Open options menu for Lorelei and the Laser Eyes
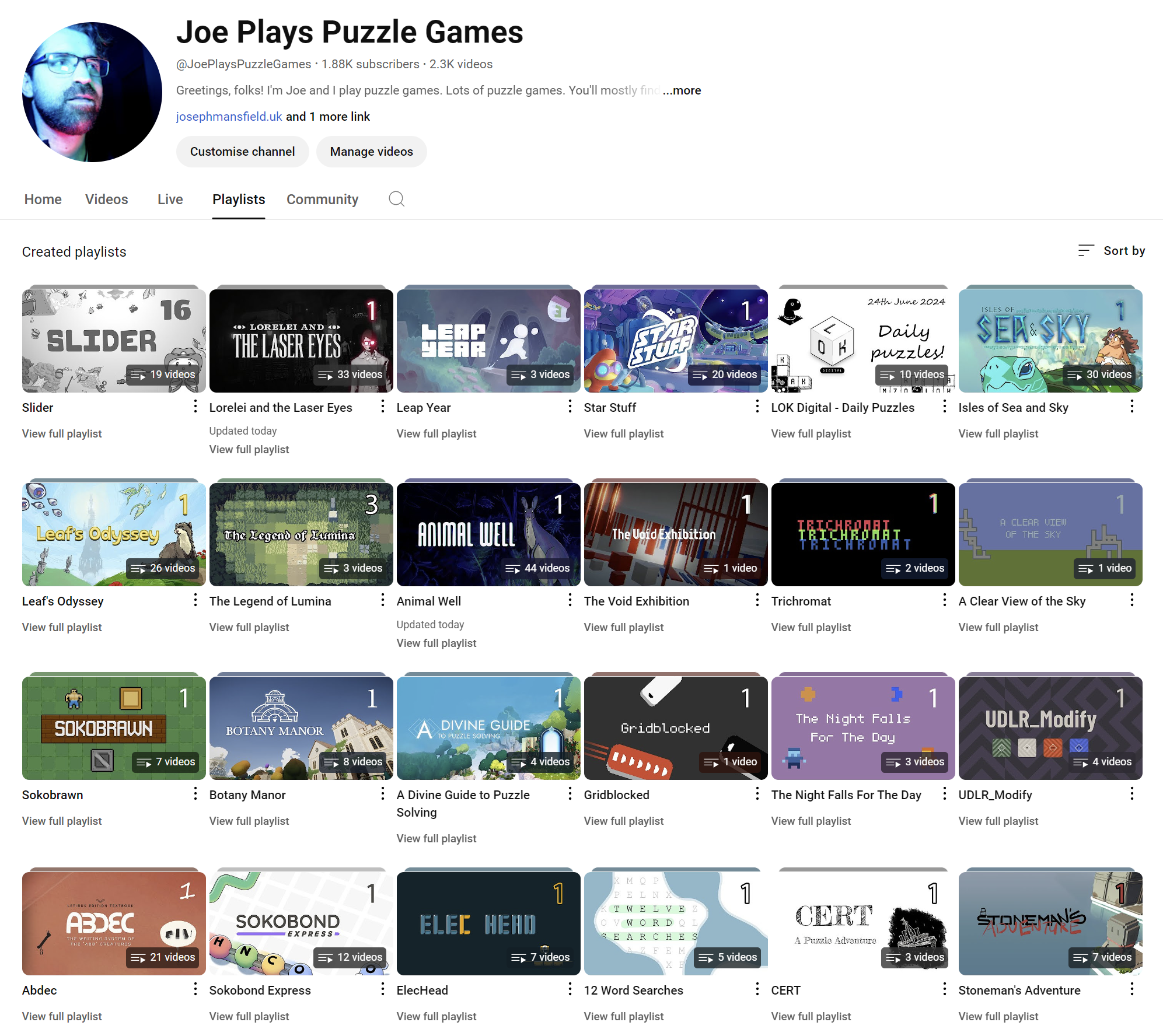The width and height of the screenshot is (1163, 1036). (383, 407)
